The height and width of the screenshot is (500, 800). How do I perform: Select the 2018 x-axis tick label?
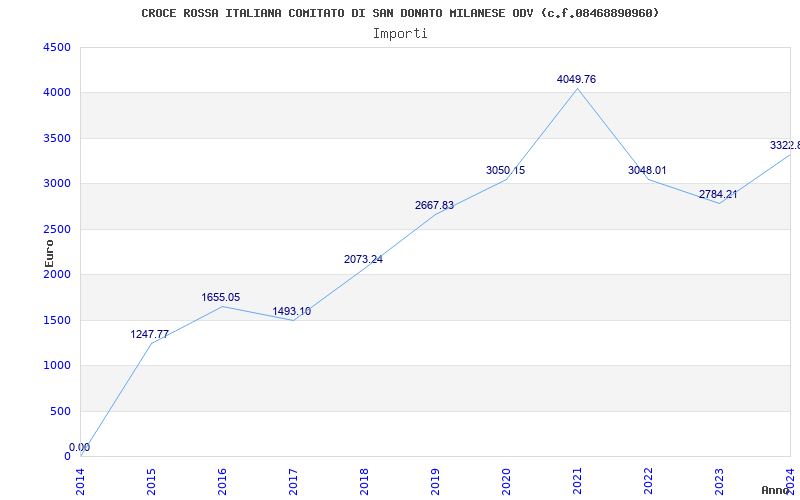click(364, 481)
